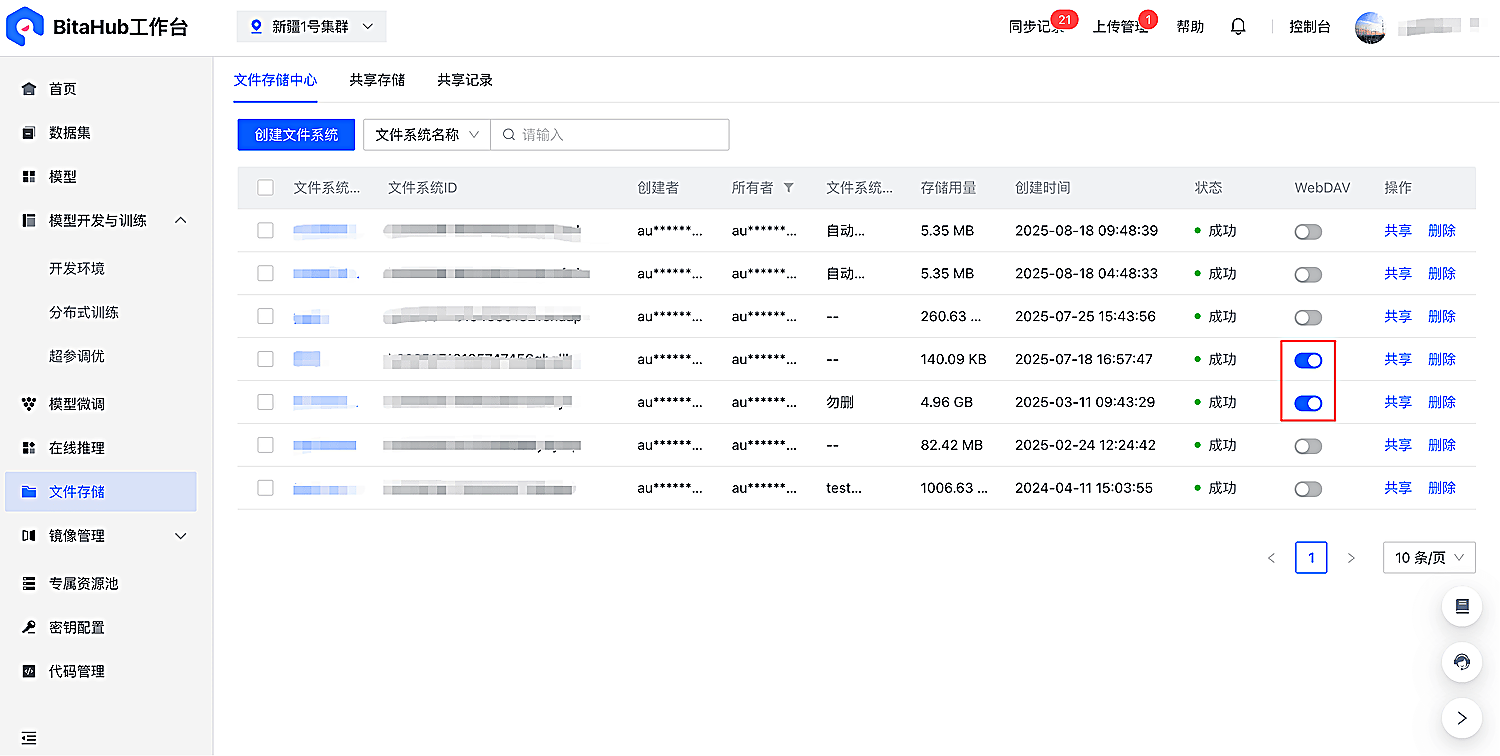This screenshot has width=1500, height=756.
Task: Go to the next page arrow
Action: pos(1351,558)
